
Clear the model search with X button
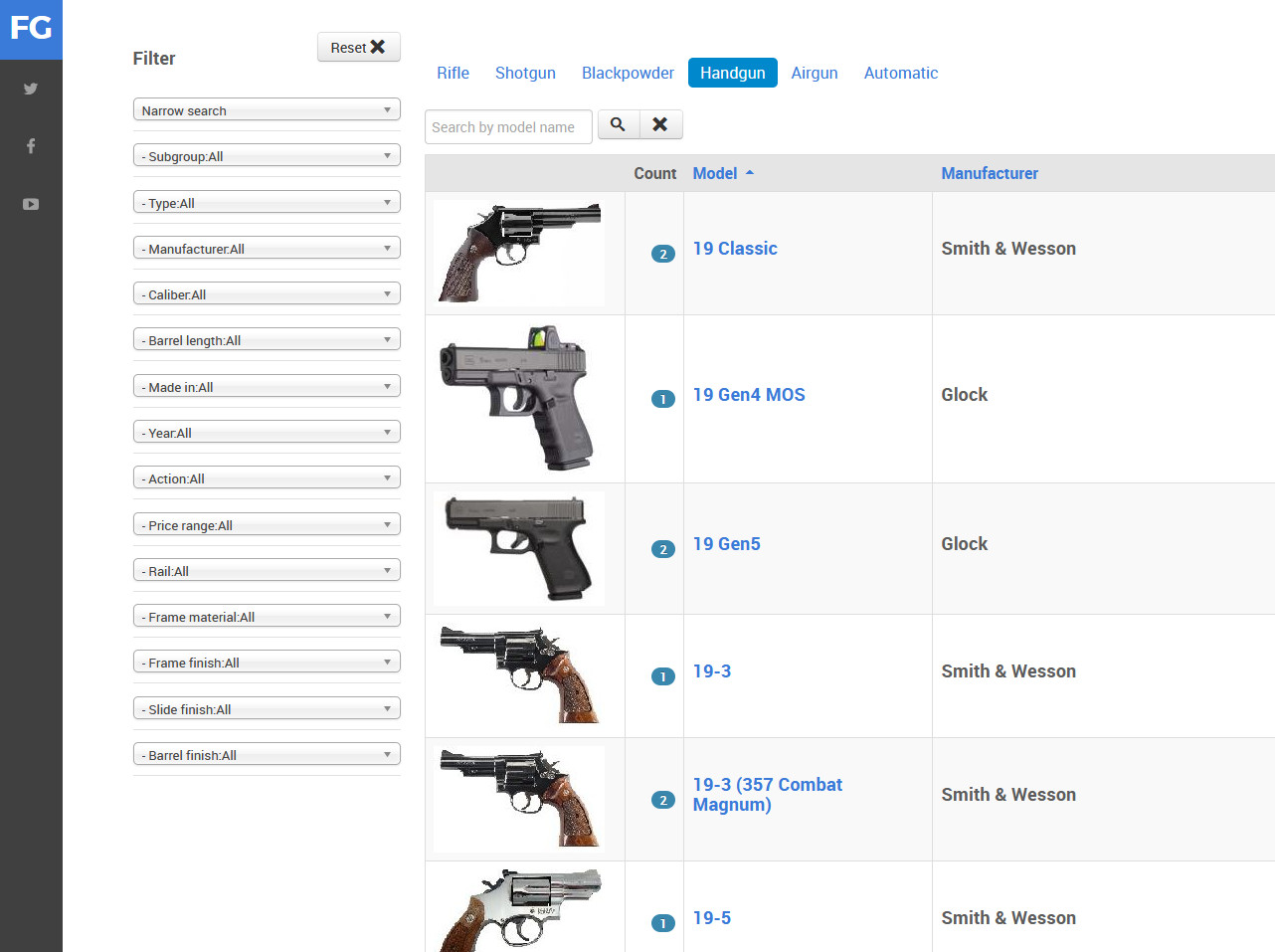[660, 125]
